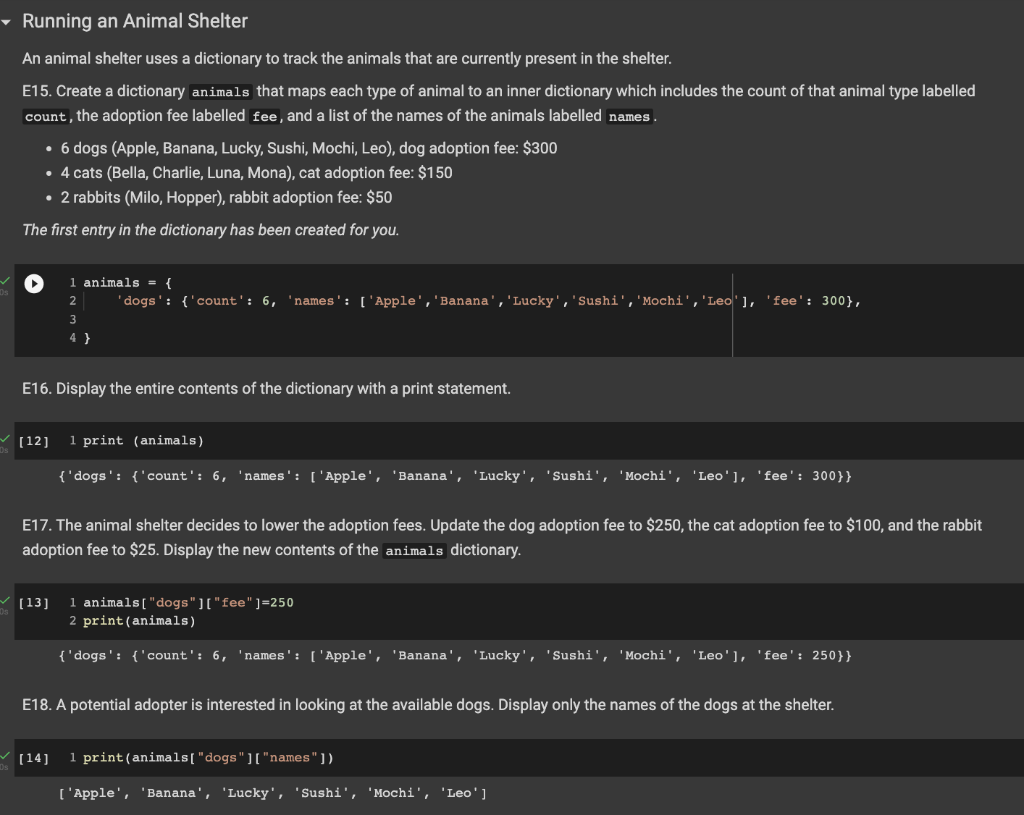1024x815 pixels.
Task: Click the Running an Animal Shelter heading
Action: 135,21
